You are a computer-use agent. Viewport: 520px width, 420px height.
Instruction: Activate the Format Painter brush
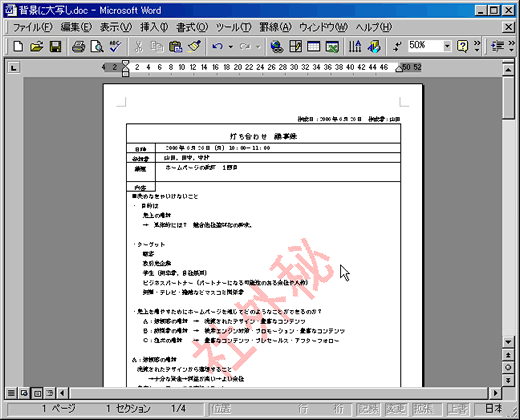(194, 46)
